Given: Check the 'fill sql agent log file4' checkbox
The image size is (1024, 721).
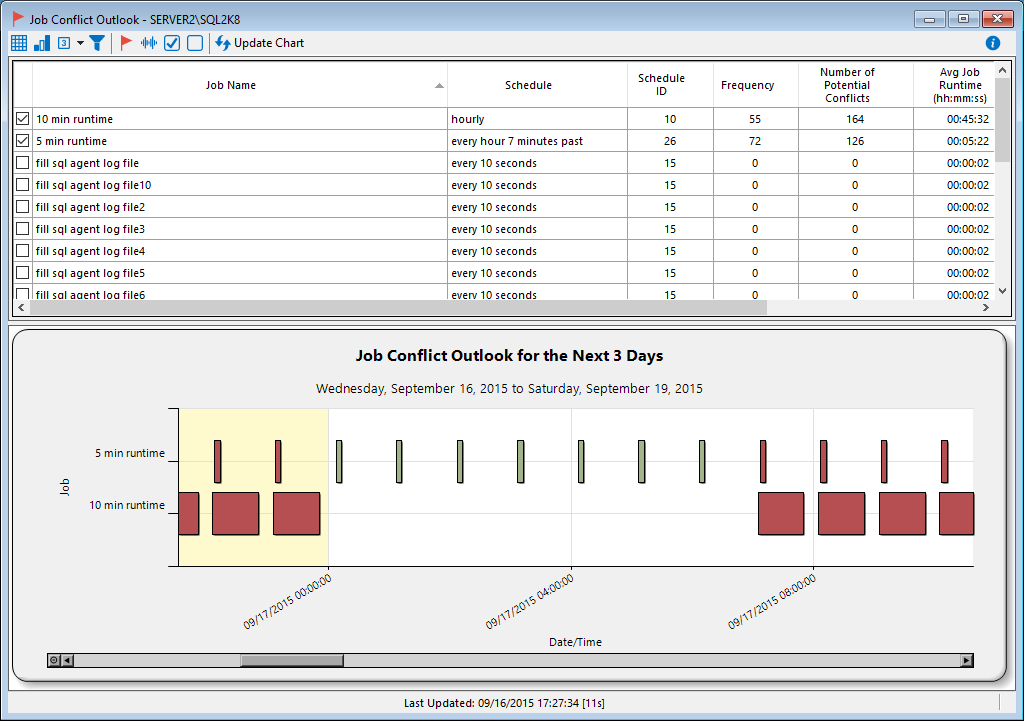Looking at the screenshot, I should (23, 251).
